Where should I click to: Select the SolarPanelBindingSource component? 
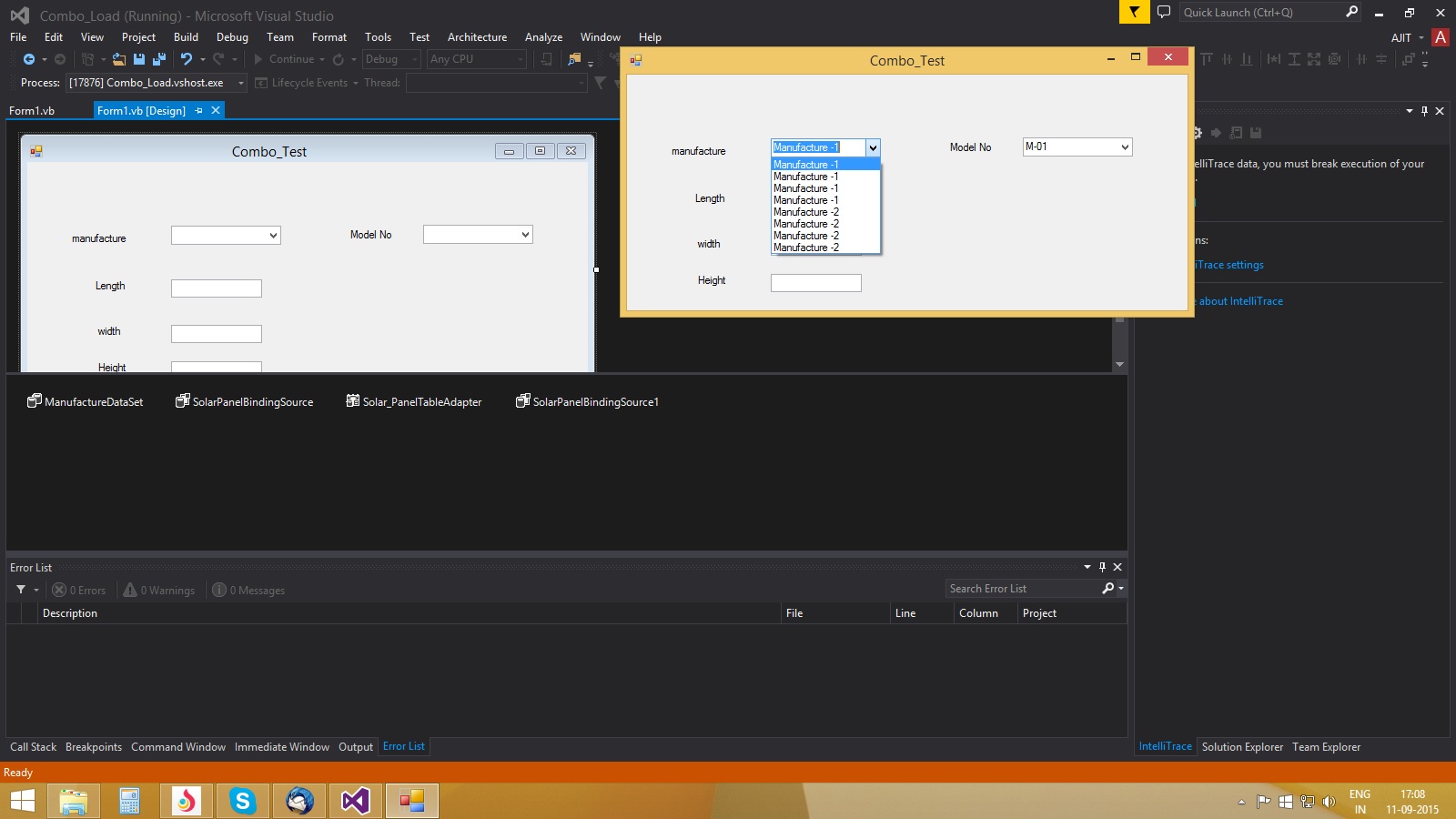click(x=245, y=401)
